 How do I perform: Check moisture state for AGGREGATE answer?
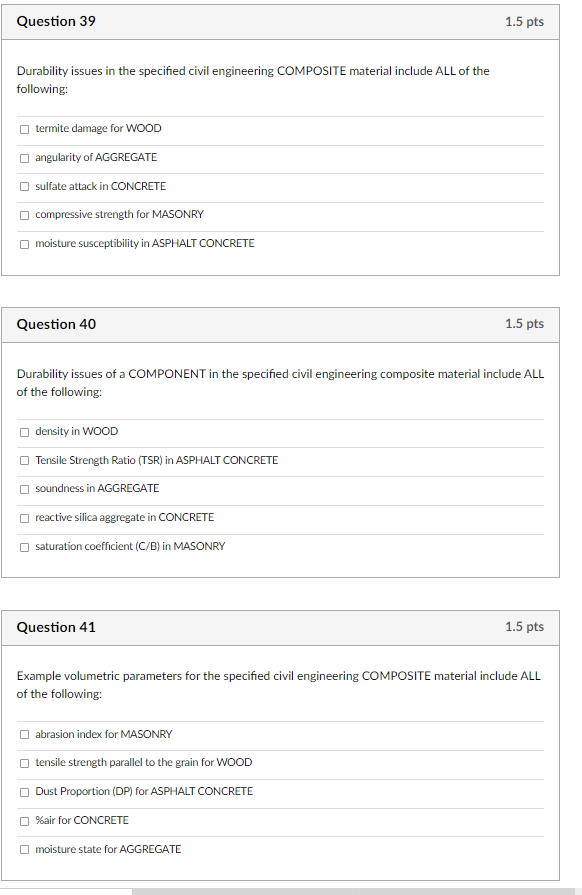24,849
